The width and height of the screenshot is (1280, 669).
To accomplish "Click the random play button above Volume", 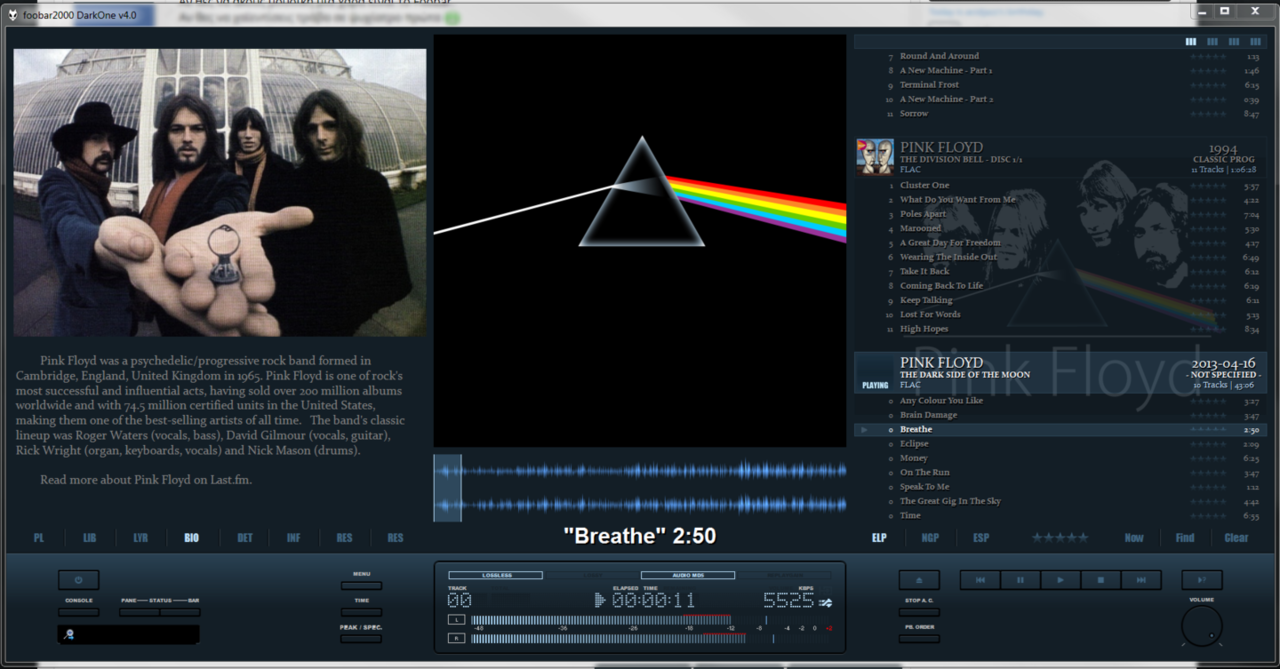I will point(1201,580).
